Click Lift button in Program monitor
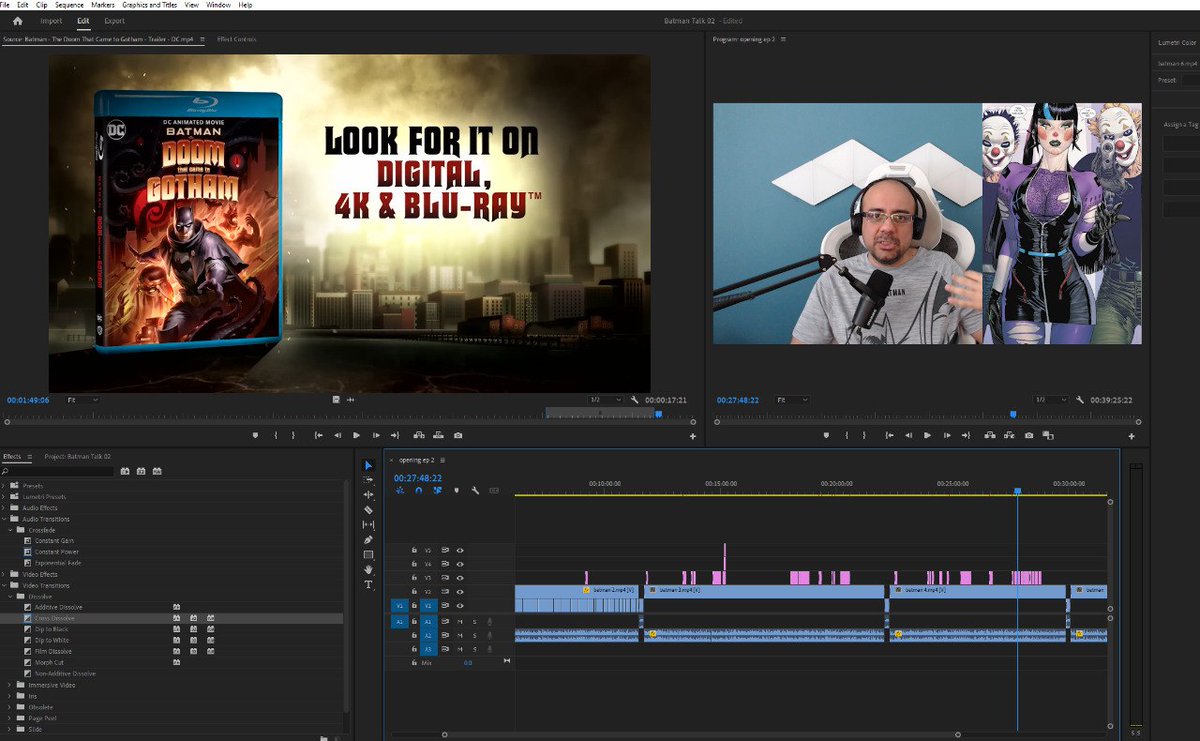Screen dimensions: 1200x741 point(989,435)
